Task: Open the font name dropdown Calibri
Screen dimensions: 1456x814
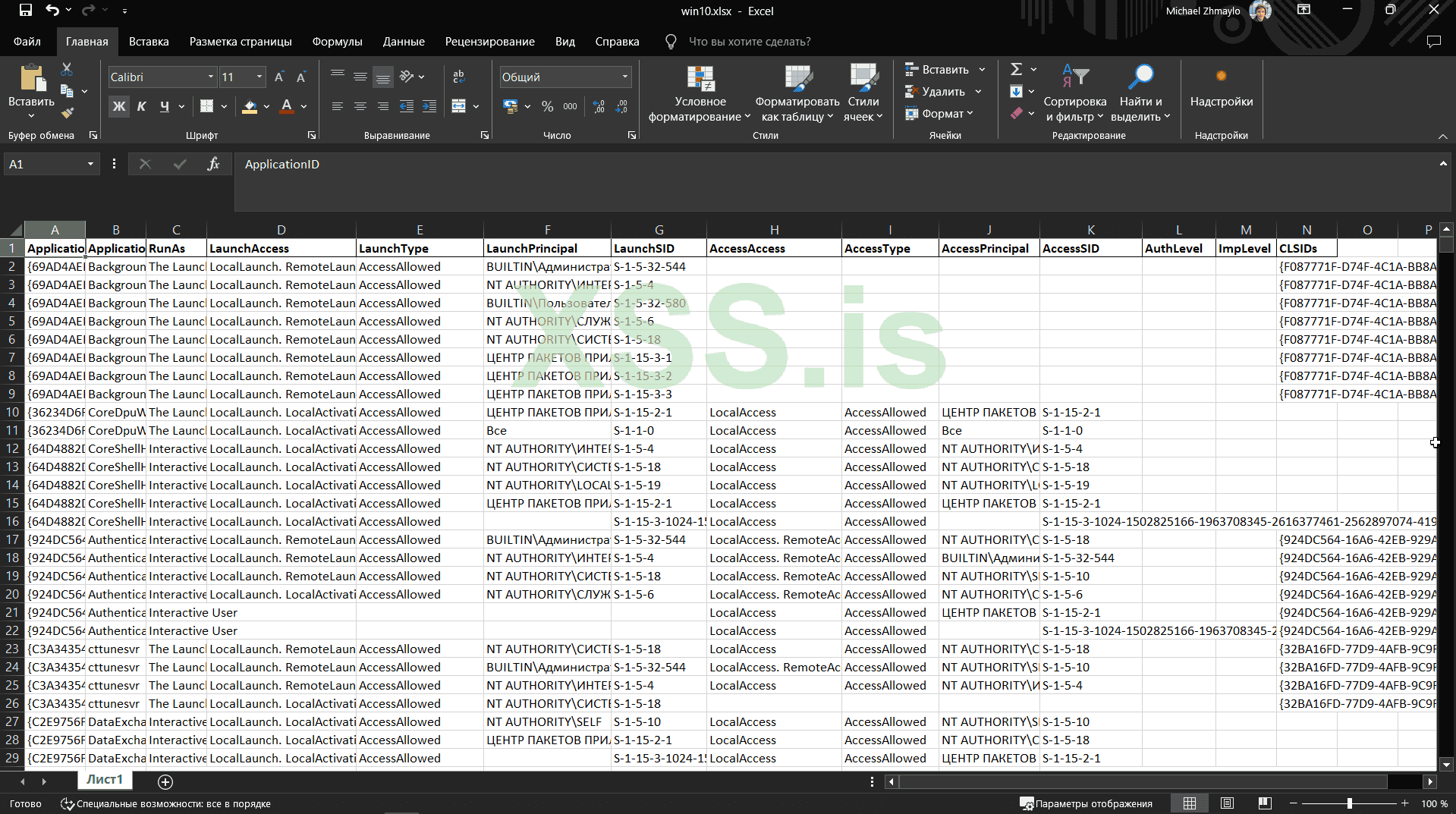Action: pyautogui.click(x=211, y=77)
